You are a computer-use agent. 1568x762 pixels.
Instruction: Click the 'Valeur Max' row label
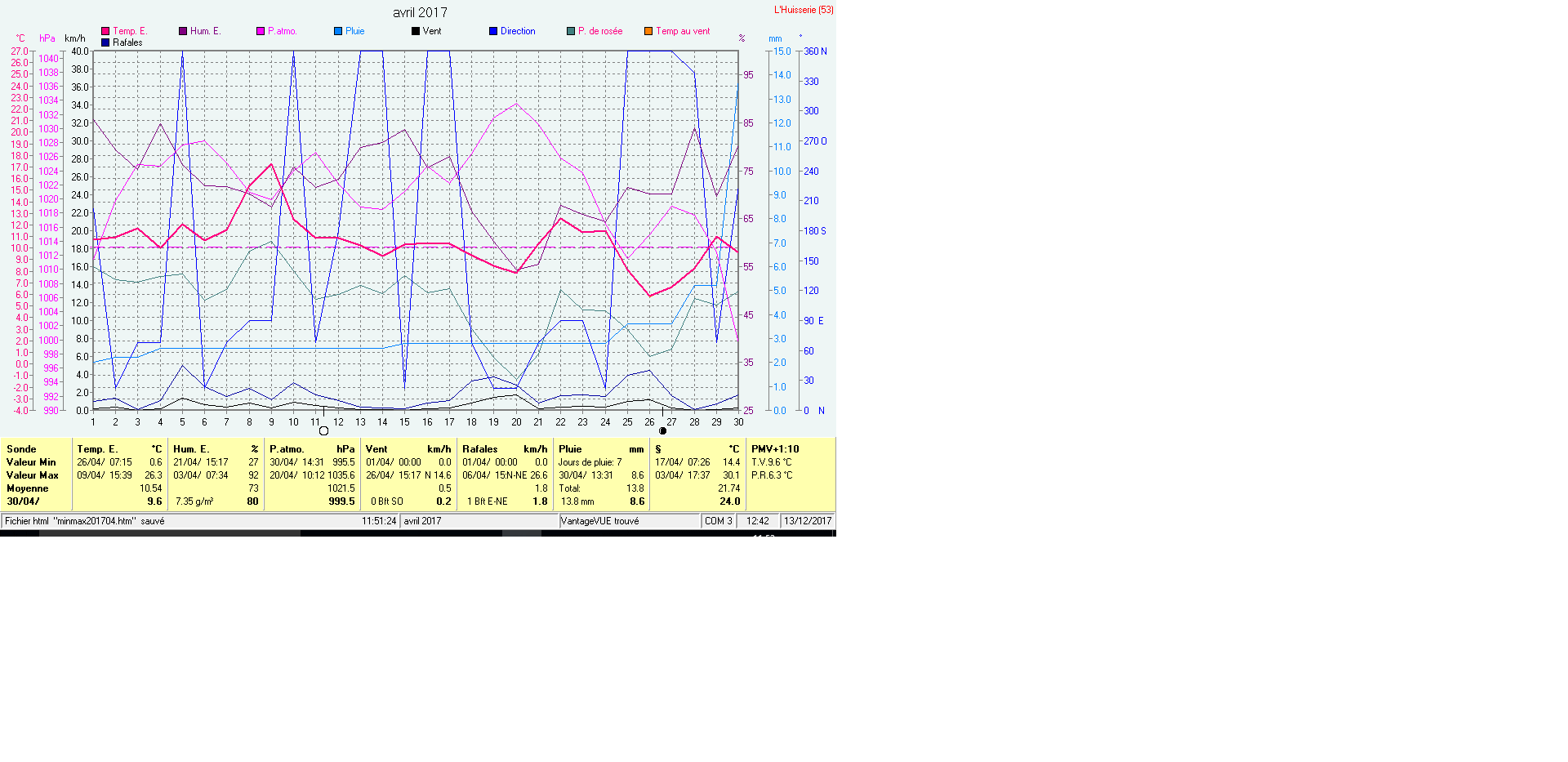point(33,475)
